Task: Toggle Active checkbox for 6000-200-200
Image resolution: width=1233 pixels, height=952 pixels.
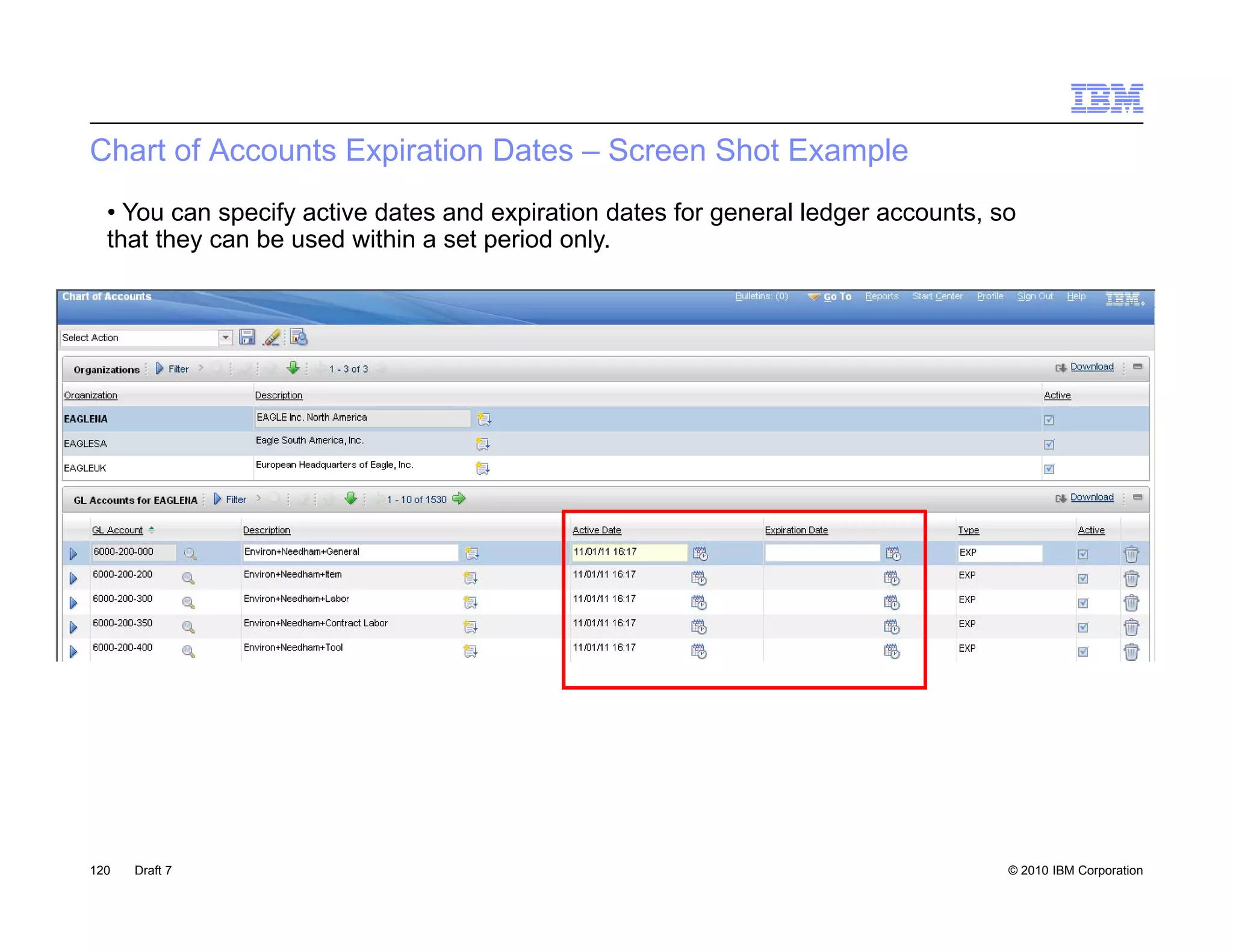Action: tap(1082, 579)
